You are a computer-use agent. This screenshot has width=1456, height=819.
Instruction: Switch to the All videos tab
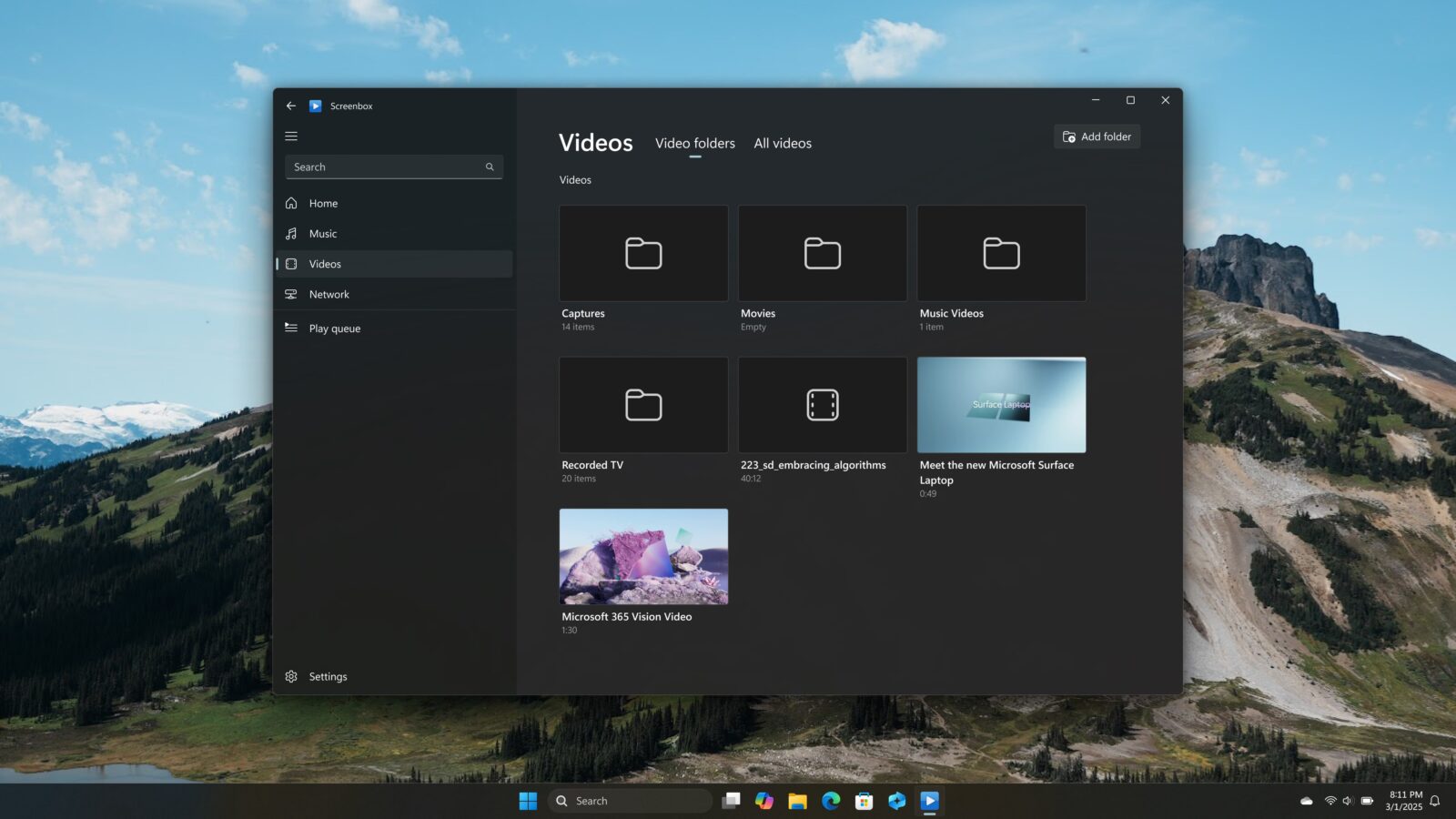pos(782,144)
